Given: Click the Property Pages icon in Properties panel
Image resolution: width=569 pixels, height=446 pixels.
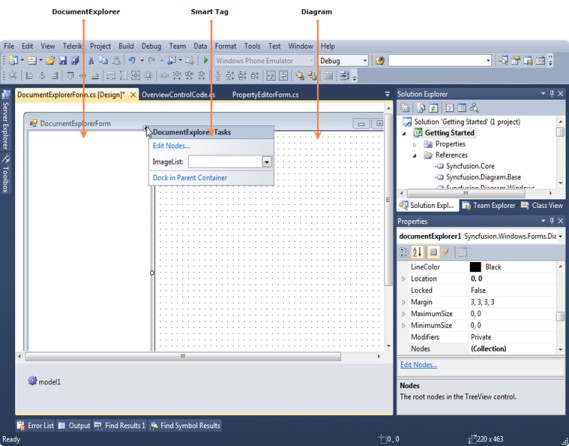Looking at the screenshot, I should pyautogui.click(x=462, y=252).
